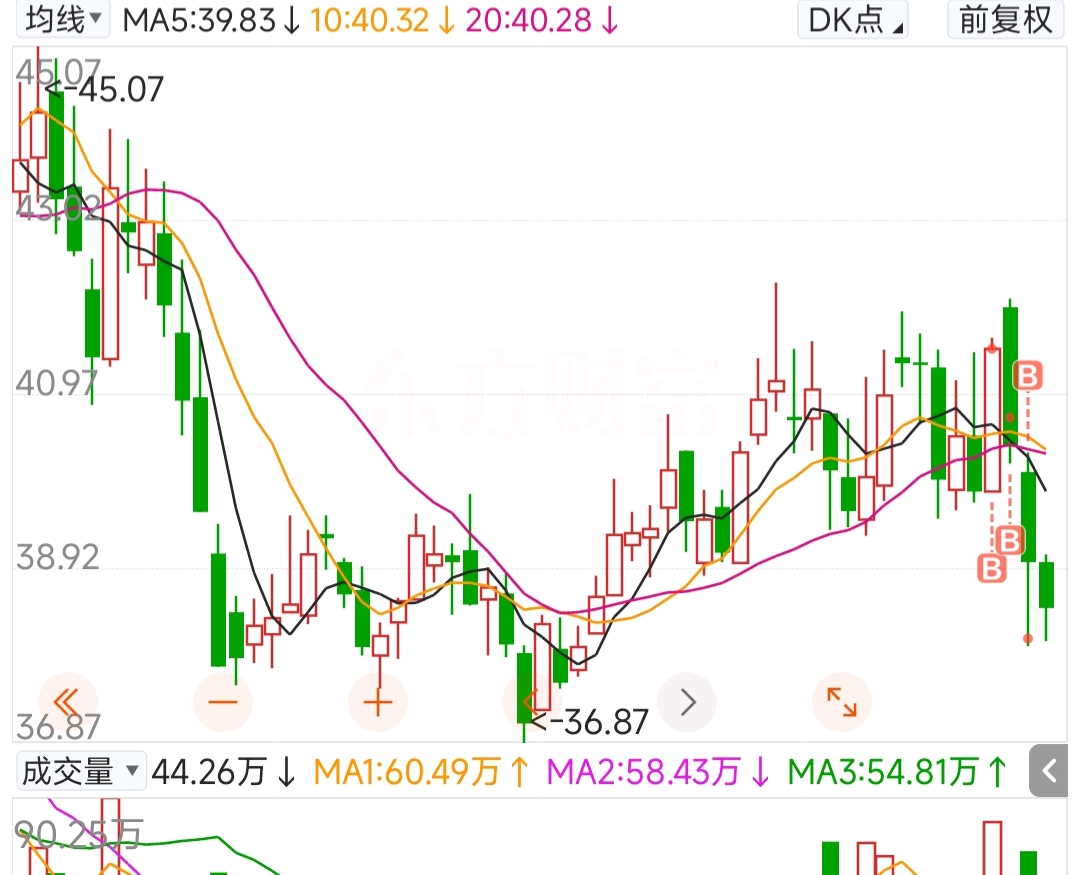Open the DK点 selector
The width and height of the screenshot is (1080, 875).
click(853, 20)
